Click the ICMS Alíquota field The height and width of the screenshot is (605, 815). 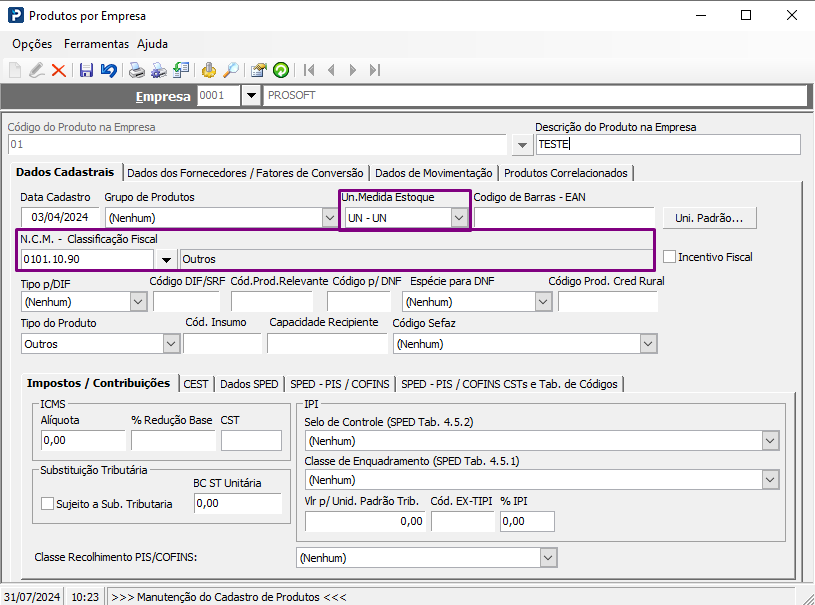pyautogui.click(x=83, y=440)
